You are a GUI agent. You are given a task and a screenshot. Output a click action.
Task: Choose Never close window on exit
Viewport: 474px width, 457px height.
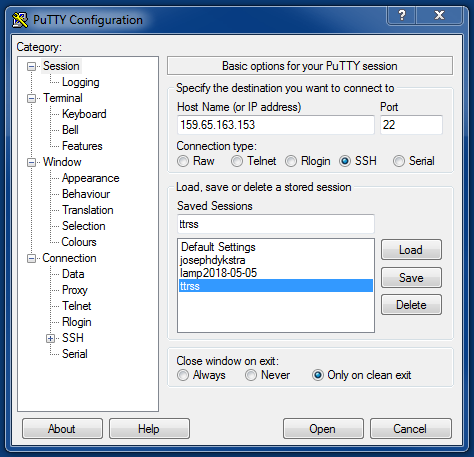pos(251,375)
